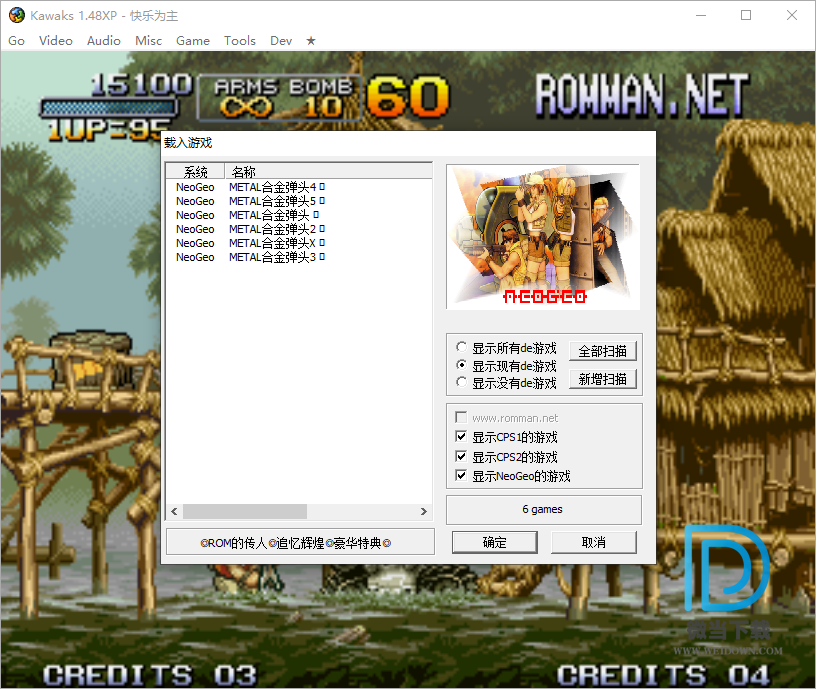Click the 新增扫描 button
This screenshot has width=816, height=689.
click(603, 379)
